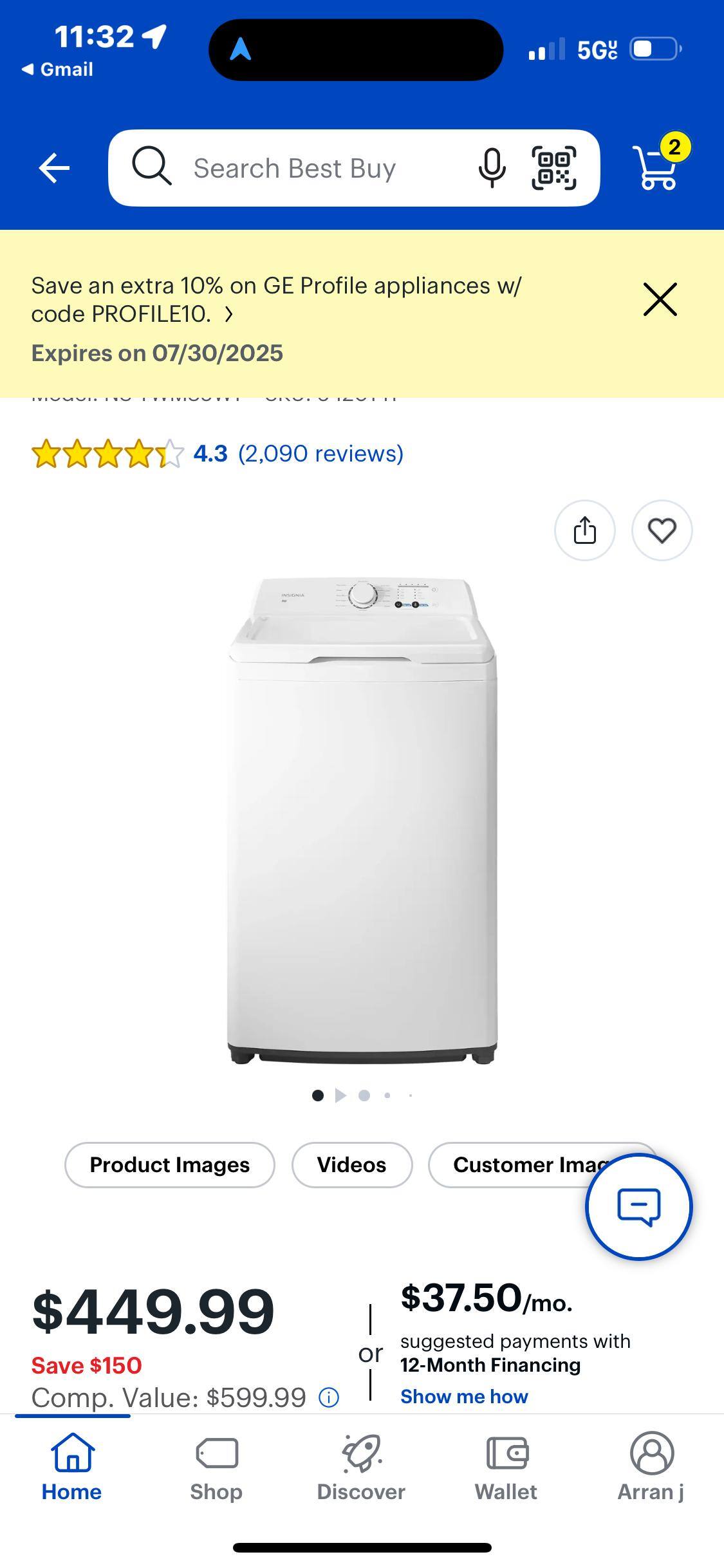View Comp. Value info icon
724x1568 pixels.
point(329,1397)
